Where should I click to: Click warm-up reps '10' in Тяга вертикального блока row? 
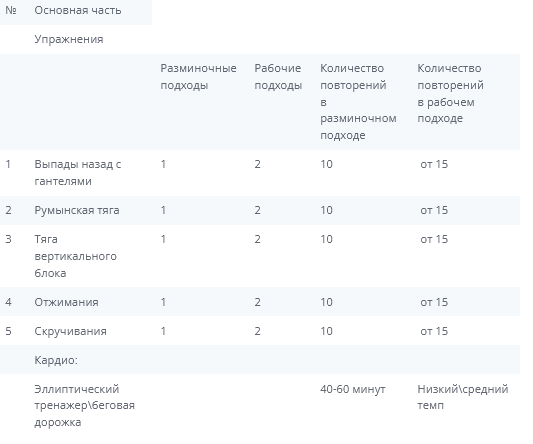(x=326, y=239)
